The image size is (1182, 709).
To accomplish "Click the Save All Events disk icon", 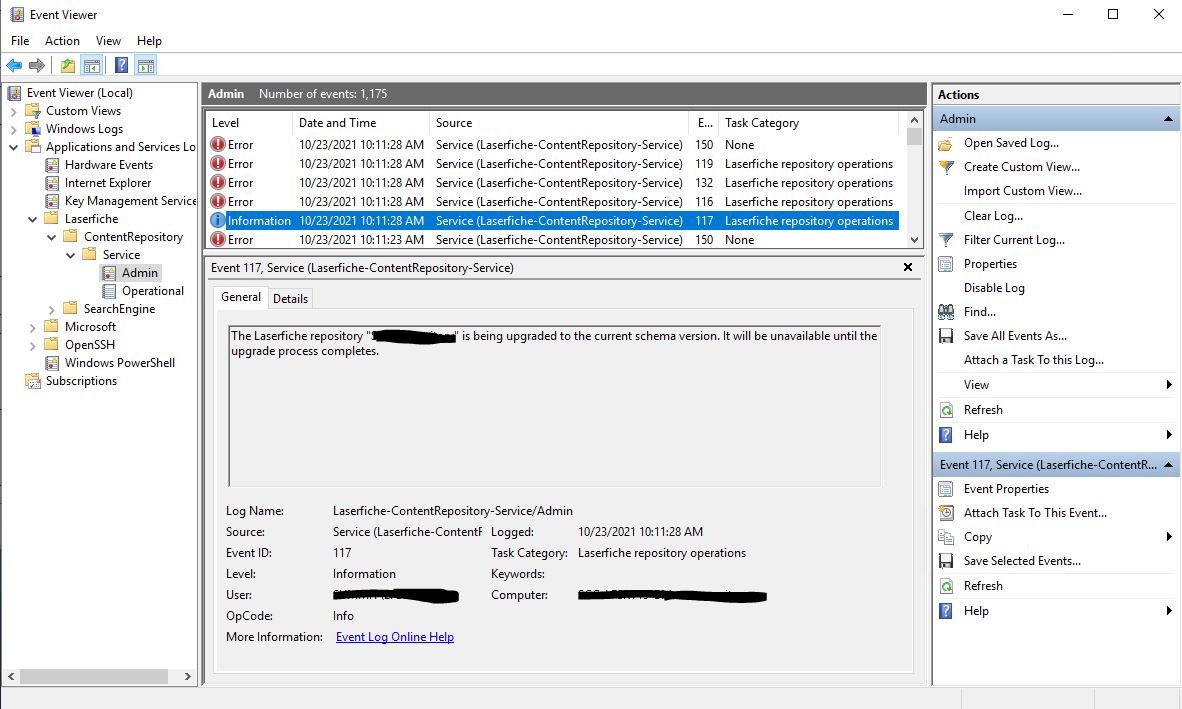I will 946,336.
